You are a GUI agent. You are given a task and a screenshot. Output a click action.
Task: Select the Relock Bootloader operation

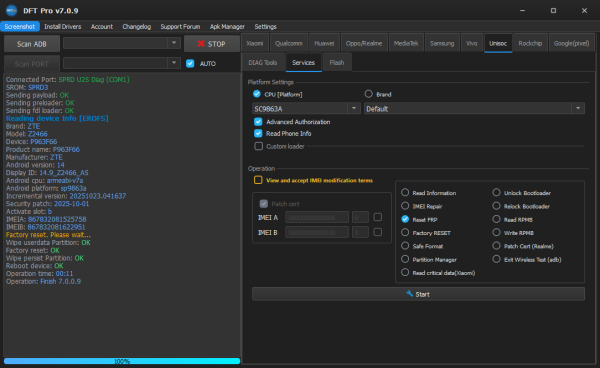pos(496,206)
